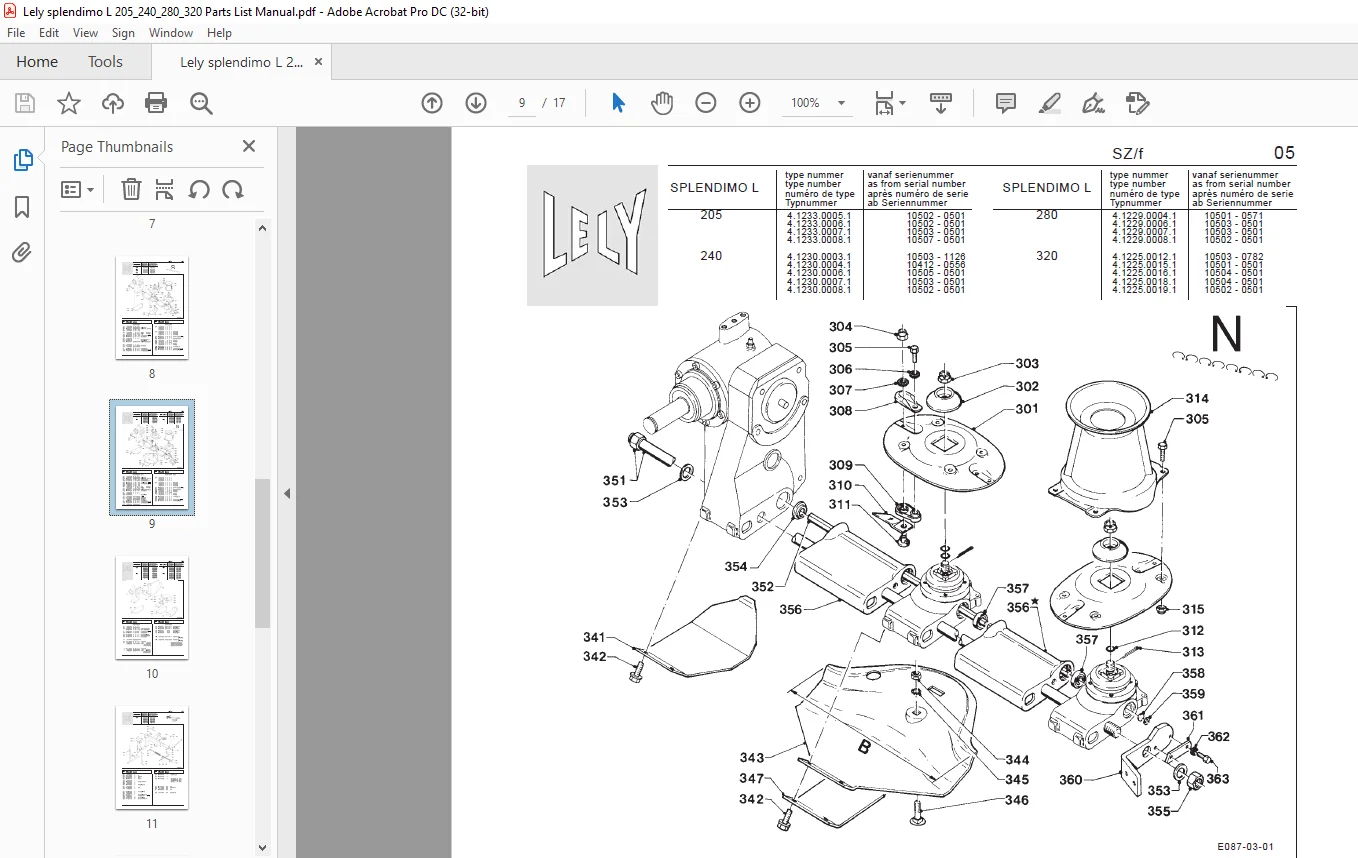The image size is (1358, 858).
Task: Select the Lely splendimo document tab
Action: tap(240, 62)
